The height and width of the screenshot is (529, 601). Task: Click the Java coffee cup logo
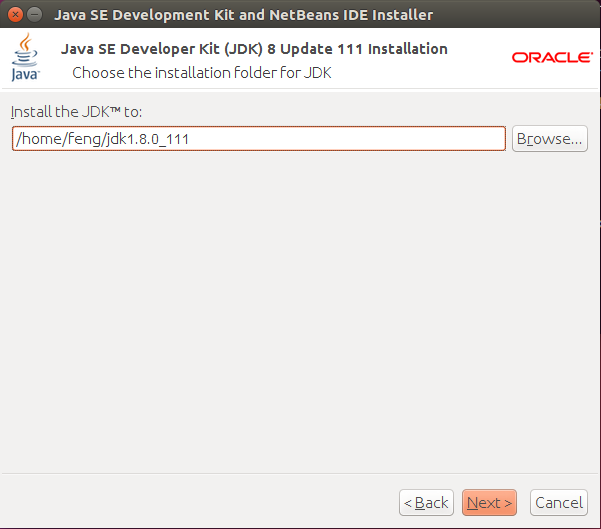point(25,57)
